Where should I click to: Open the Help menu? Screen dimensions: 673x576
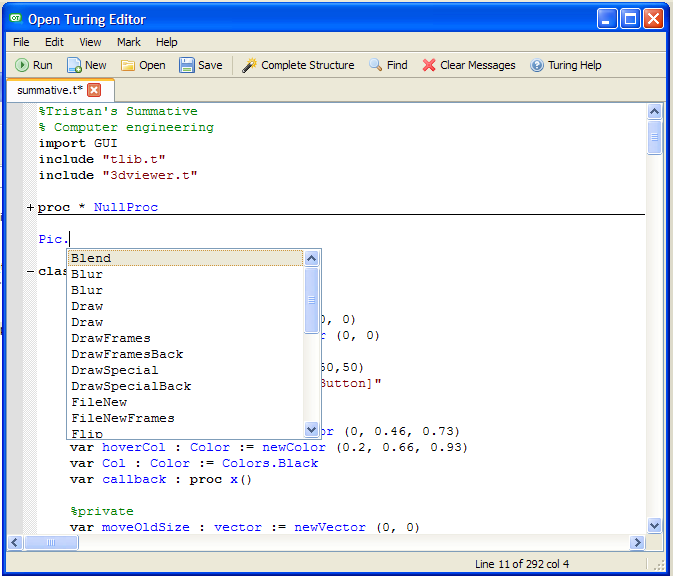(x=167, y=42)
